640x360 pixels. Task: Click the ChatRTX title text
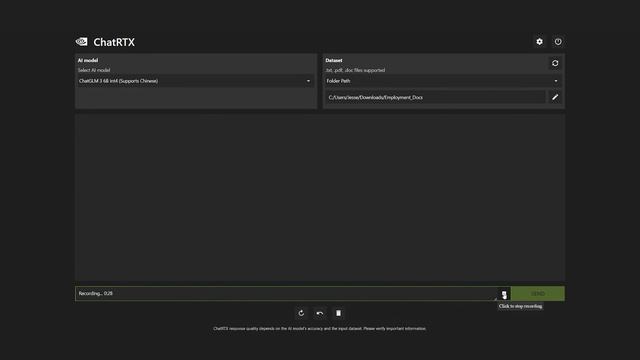pyautogui.click(x=114, y=42)
